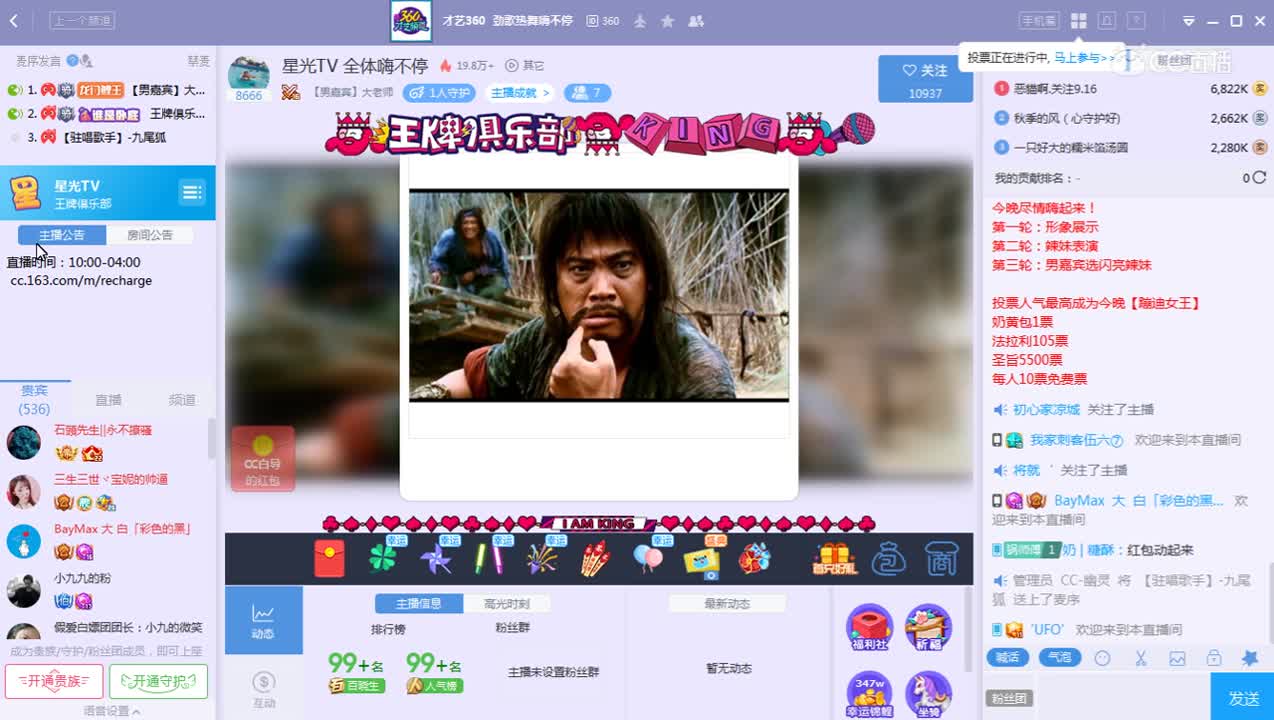Click the star favorite icon in title bar
This screenshot has width=1274, height=720.
[x=668, y=21]
